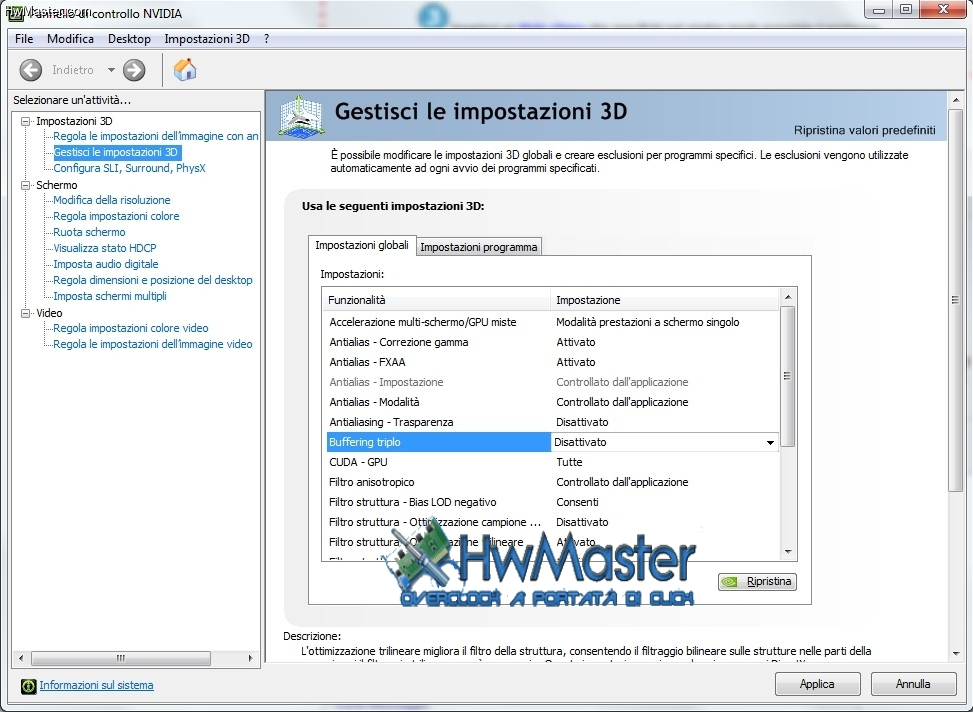The height and width of the screenshot is (712, 973).
Task: Click the main page scrollbar thumb
Action: 956,300
